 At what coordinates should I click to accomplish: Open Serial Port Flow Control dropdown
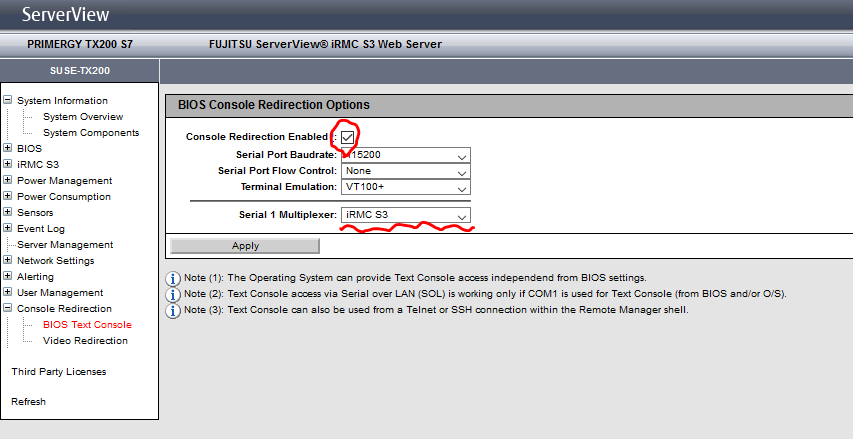[x=406, y=171]
